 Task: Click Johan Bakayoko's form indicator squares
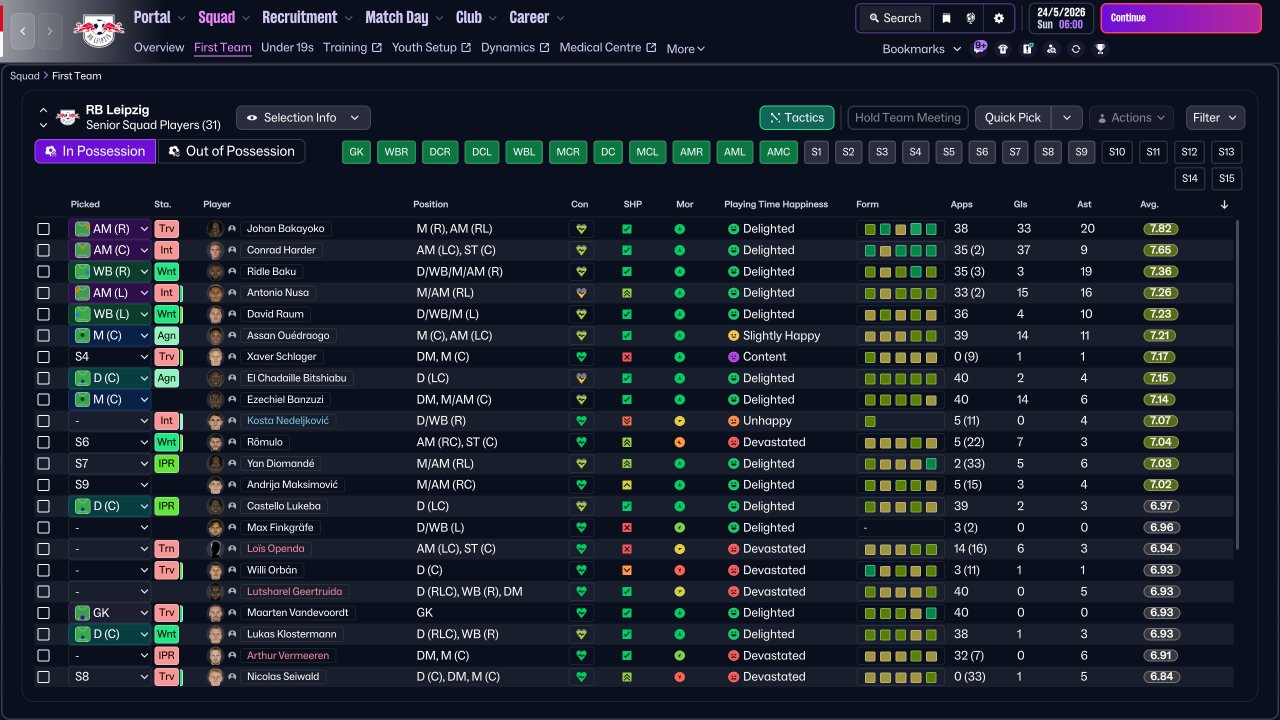(x=901, y=229)
